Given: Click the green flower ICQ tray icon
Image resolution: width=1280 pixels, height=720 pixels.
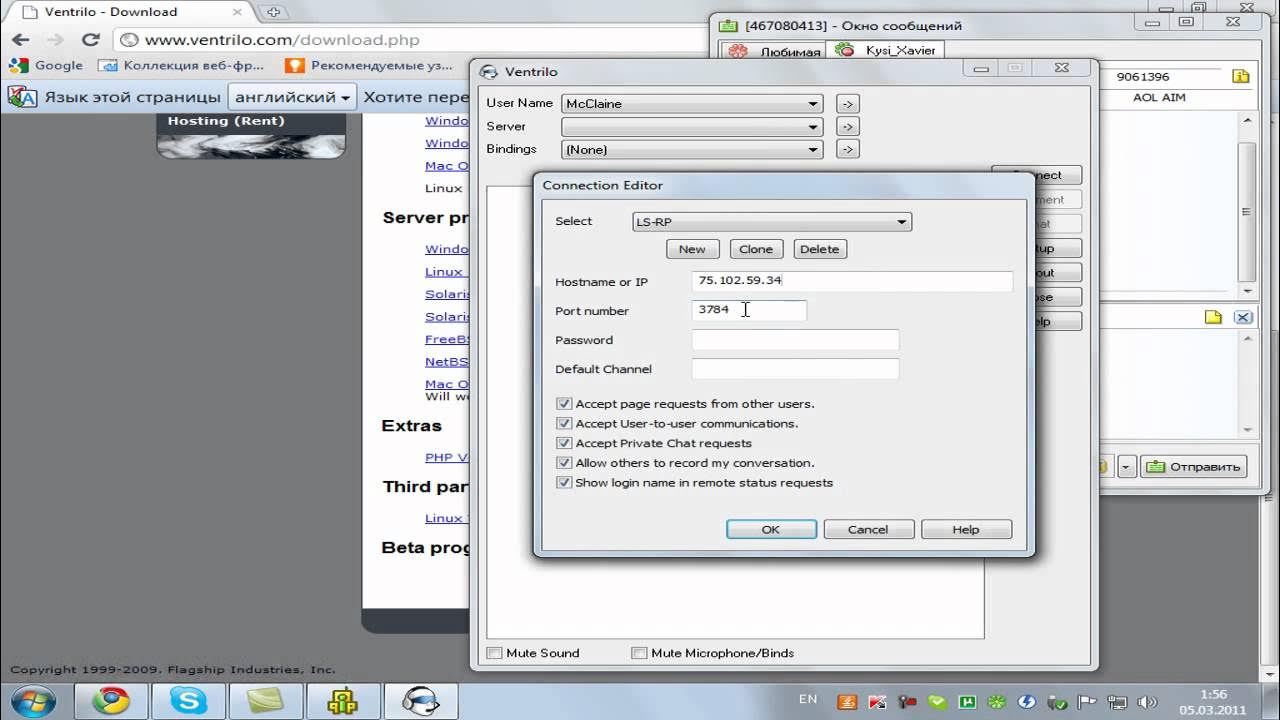Looking at the screenshot, I should point(996,702).
